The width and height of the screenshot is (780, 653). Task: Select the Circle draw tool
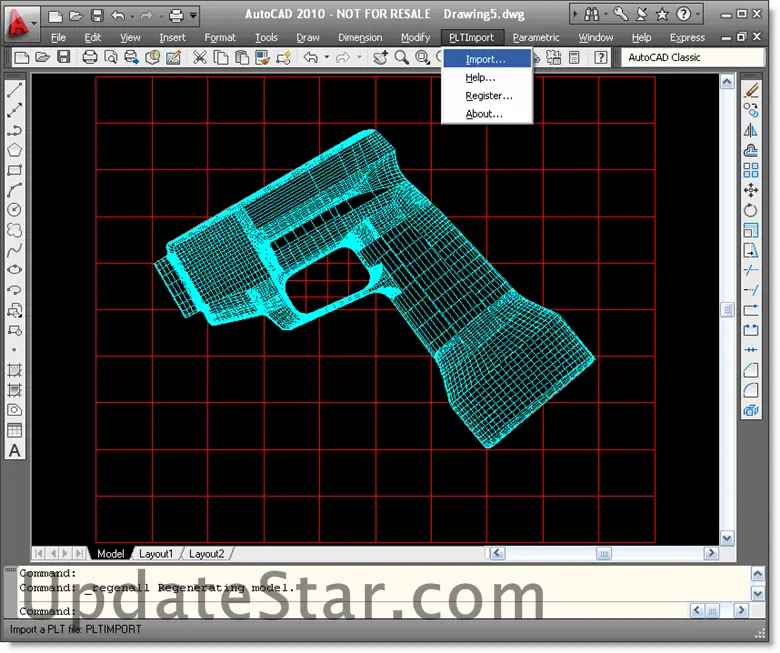14,210
